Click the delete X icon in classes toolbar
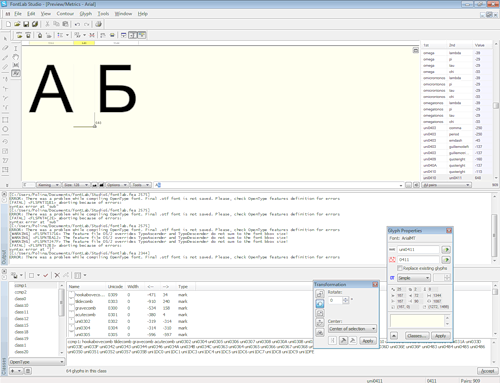500x383 pixels. [57, 275]
